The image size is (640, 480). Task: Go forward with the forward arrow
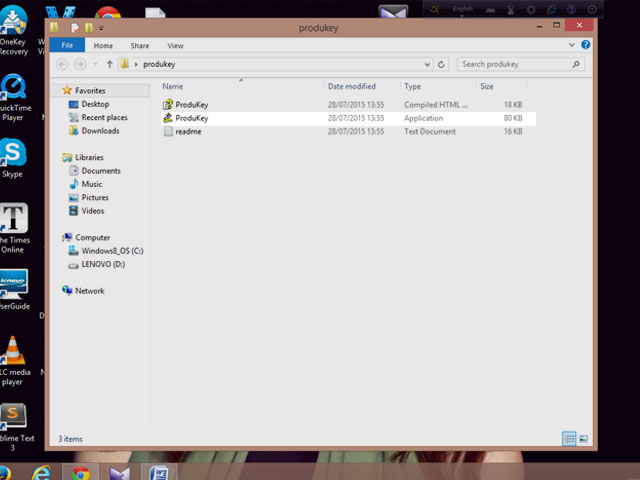point(80,64)
